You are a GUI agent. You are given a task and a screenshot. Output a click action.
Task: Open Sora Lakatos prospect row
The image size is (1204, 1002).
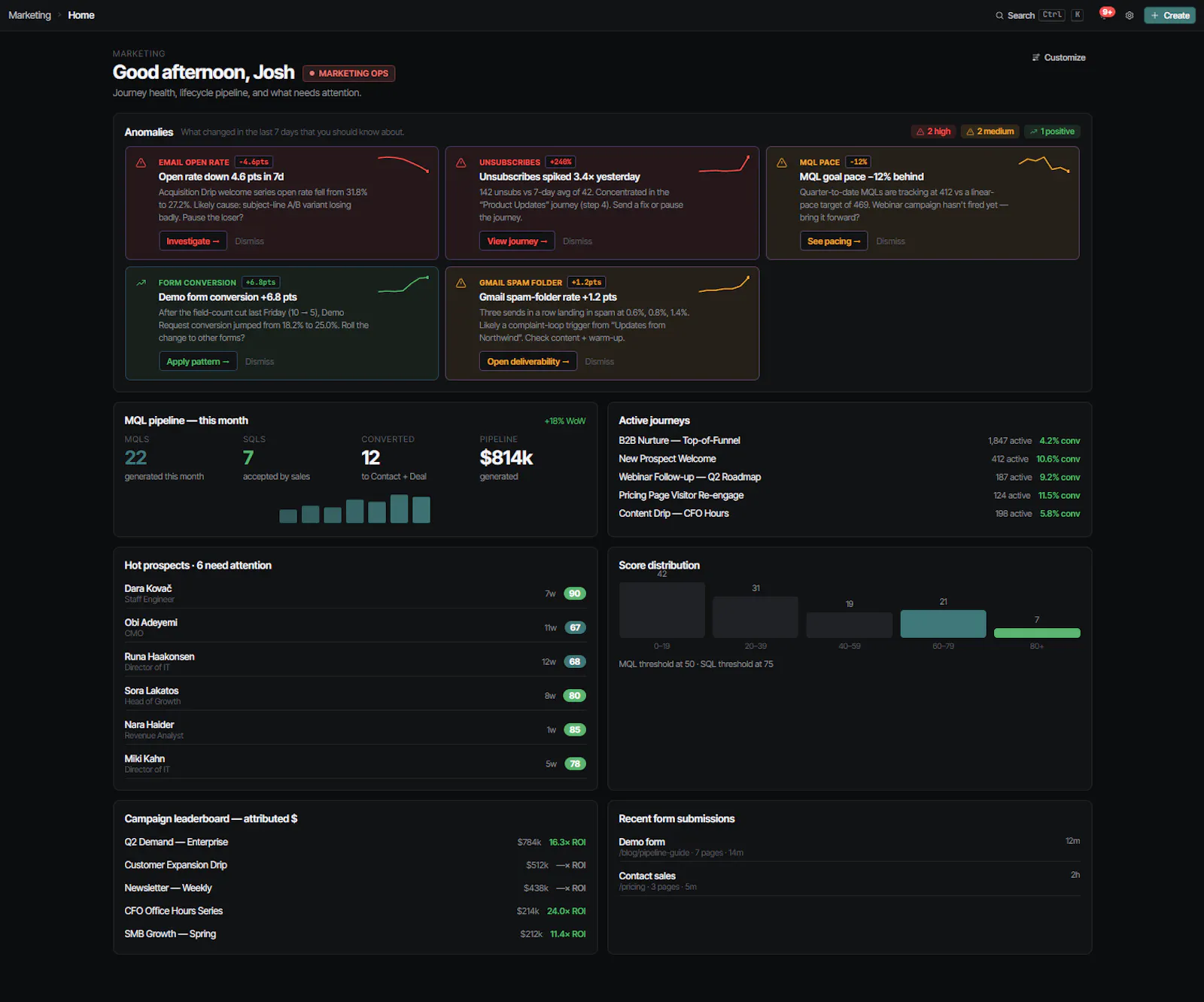pyautogui.click(x=355, y=695)
